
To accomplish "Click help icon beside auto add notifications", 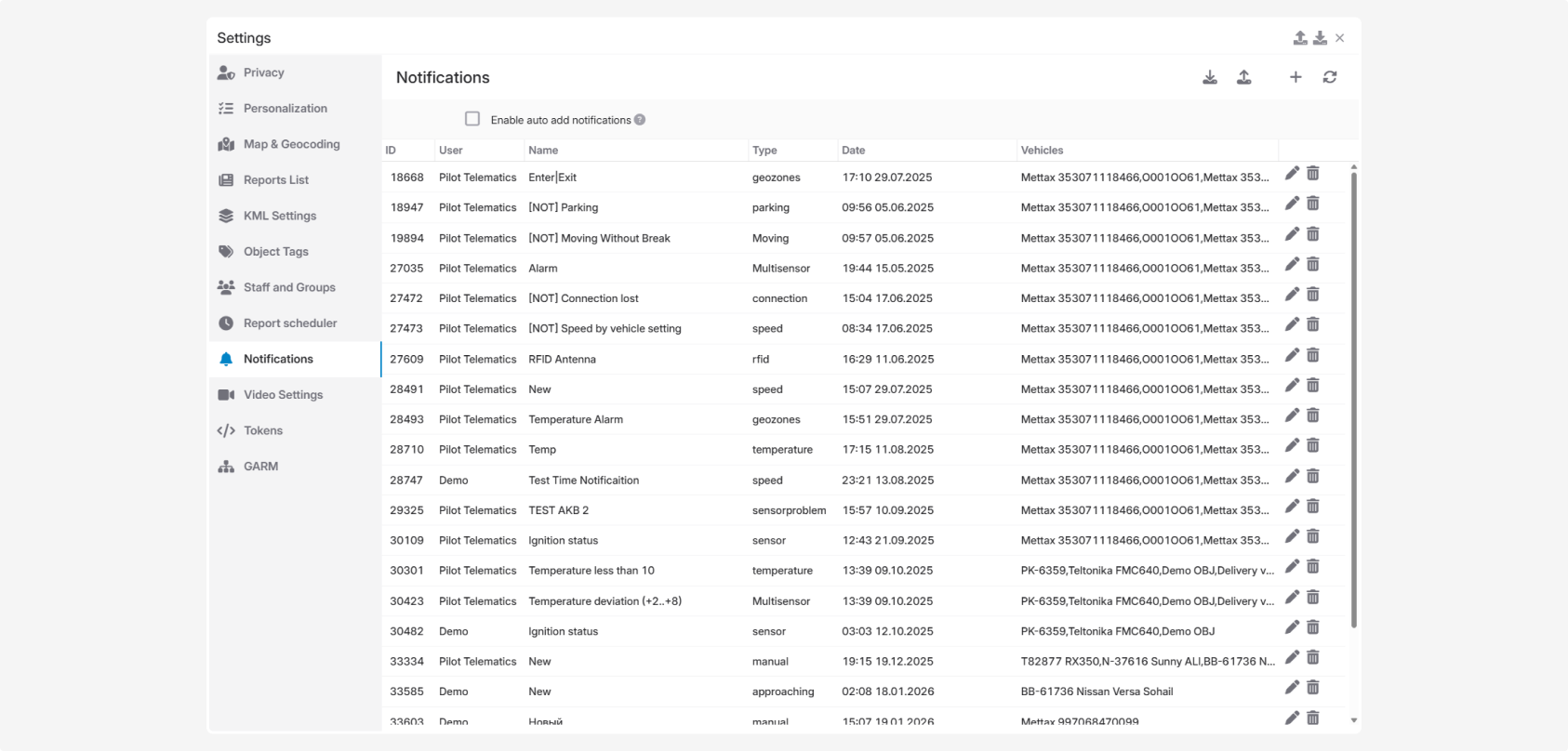I will coord(640,120).
